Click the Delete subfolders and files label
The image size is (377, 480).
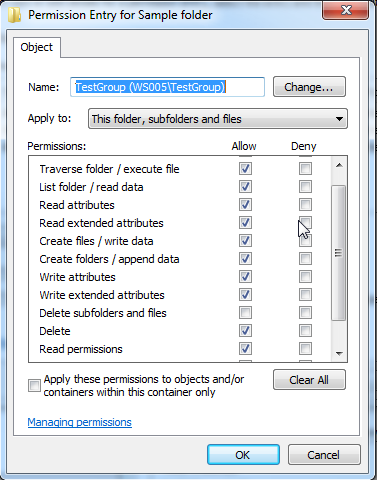click(103, 313)
